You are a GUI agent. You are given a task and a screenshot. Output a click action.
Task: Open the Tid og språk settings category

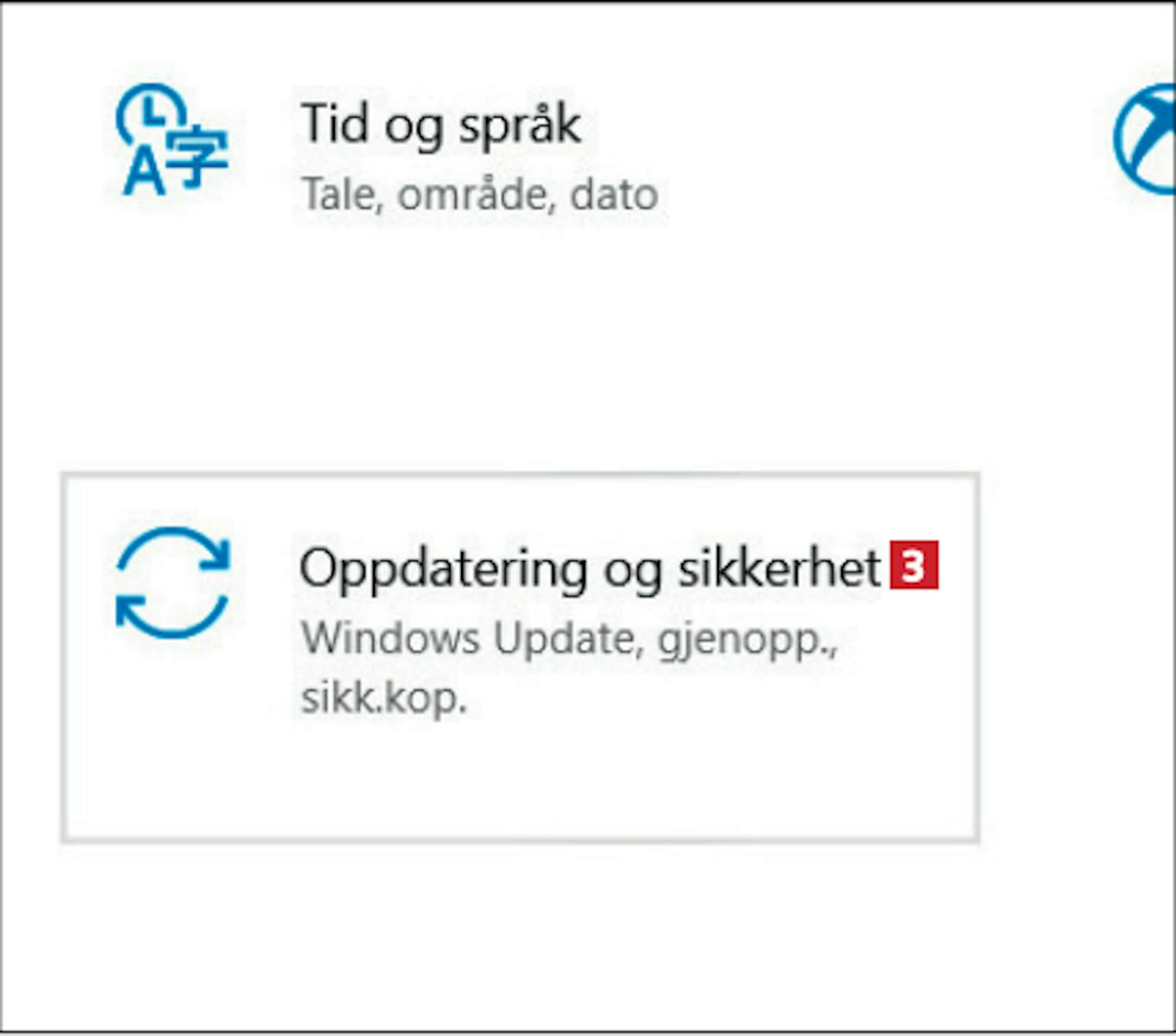[x=441, y=125]
